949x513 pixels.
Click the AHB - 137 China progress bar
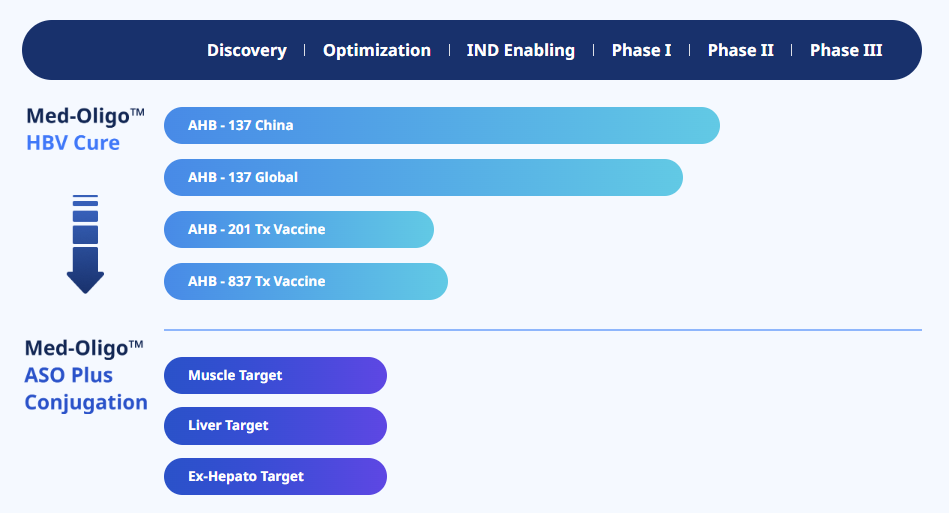click(442, 125)
